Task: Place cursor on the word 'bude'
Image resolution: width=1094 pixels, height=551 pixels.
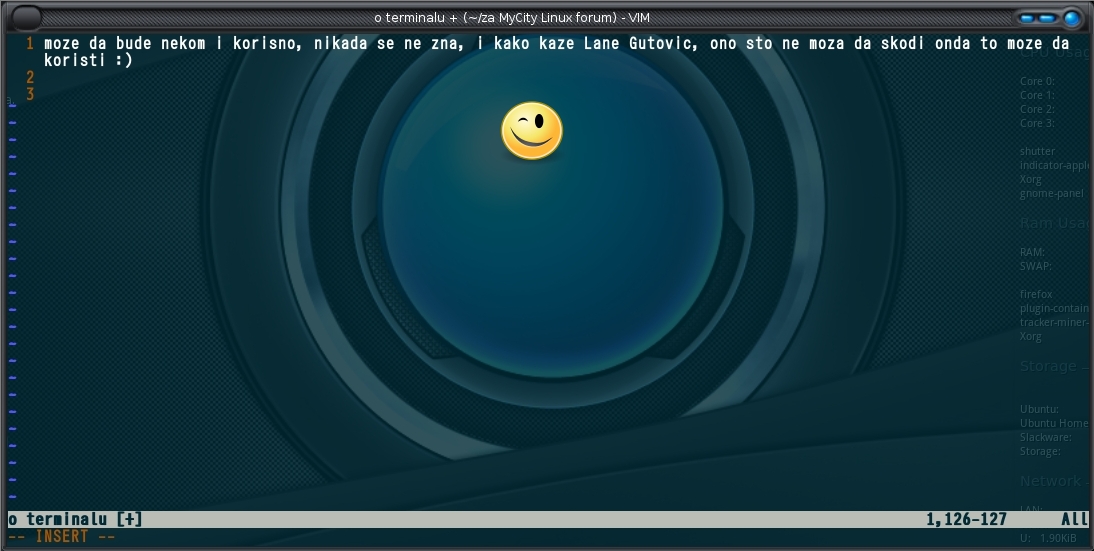Action: click(133, 43)
